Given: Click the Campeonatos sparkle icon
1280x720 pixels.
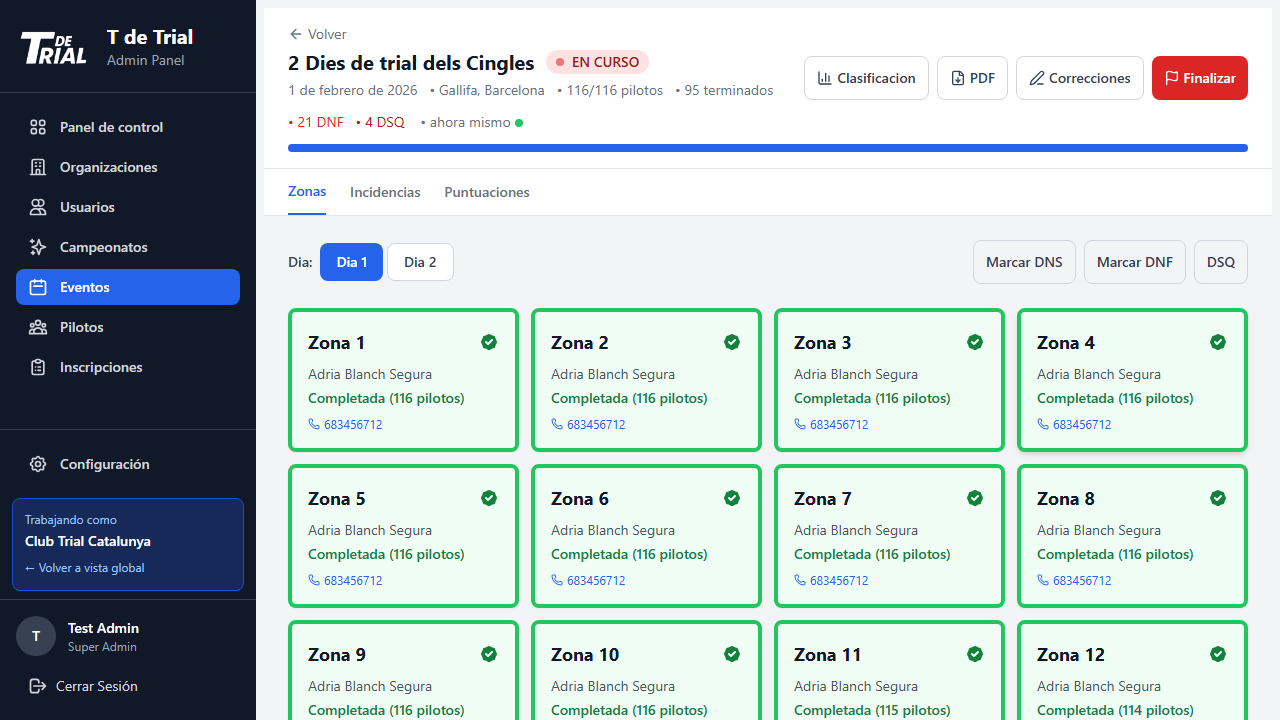Looking at the screenshot, I should (38, 247).
